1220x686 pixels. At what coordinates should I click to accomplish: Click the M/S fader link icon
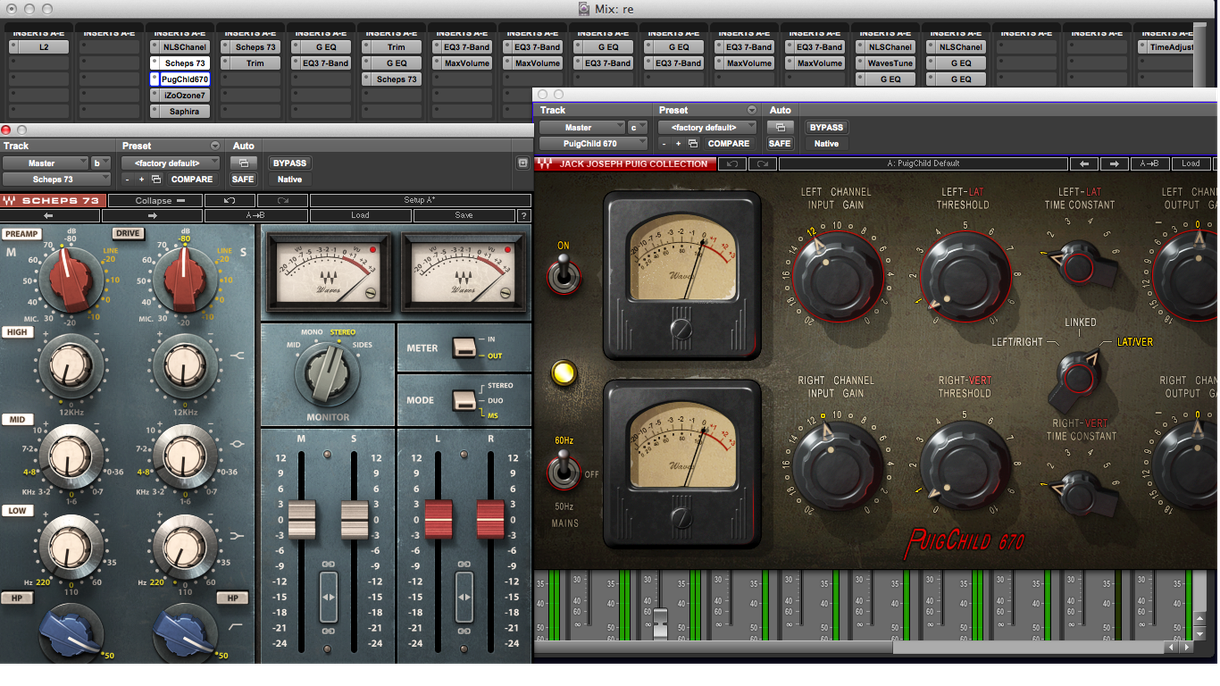328,597
